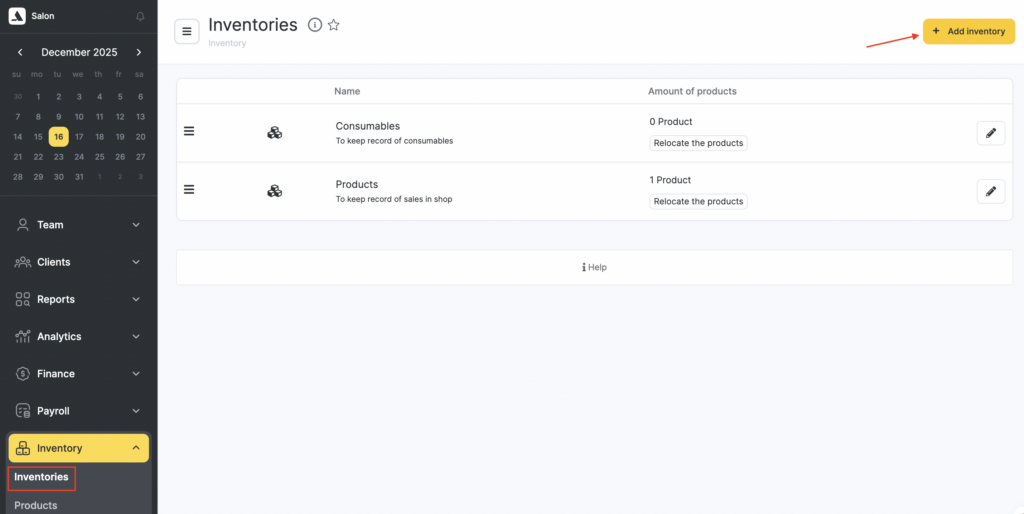1024x514 pixels.
Task: Open Products submenu item in sidebar
Action: point(36,505)
